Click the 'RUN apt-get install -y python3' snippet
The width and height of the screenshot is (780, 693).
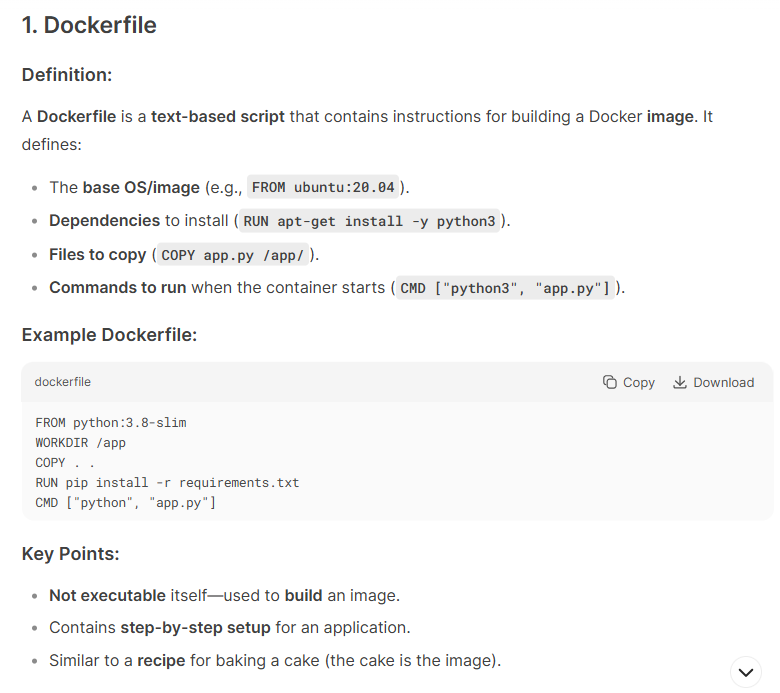pyautogui.click(x=369, y=221)
